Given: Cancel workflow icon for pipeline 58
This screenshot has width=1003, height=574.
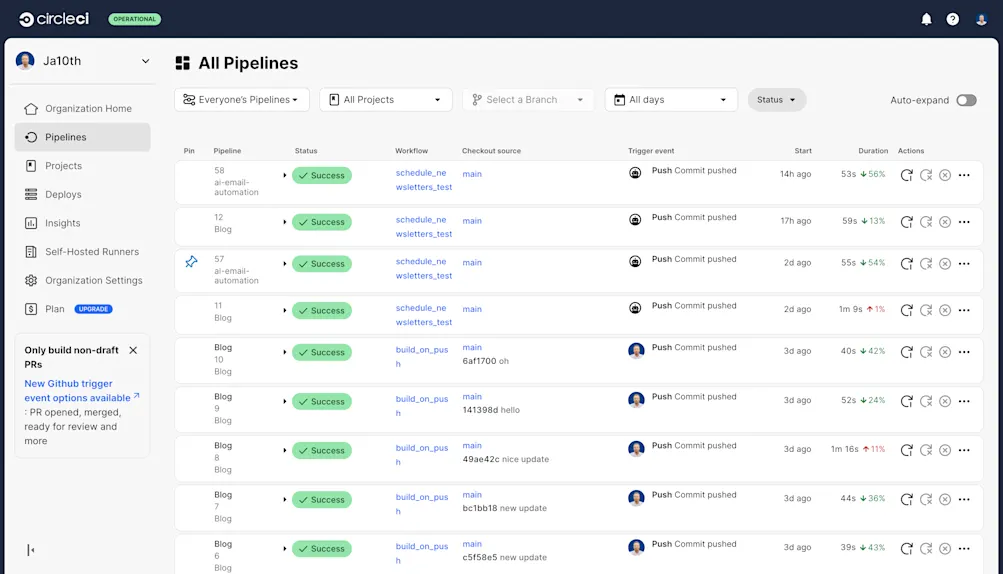Looking at the screenshot, I should pos(945,175).
